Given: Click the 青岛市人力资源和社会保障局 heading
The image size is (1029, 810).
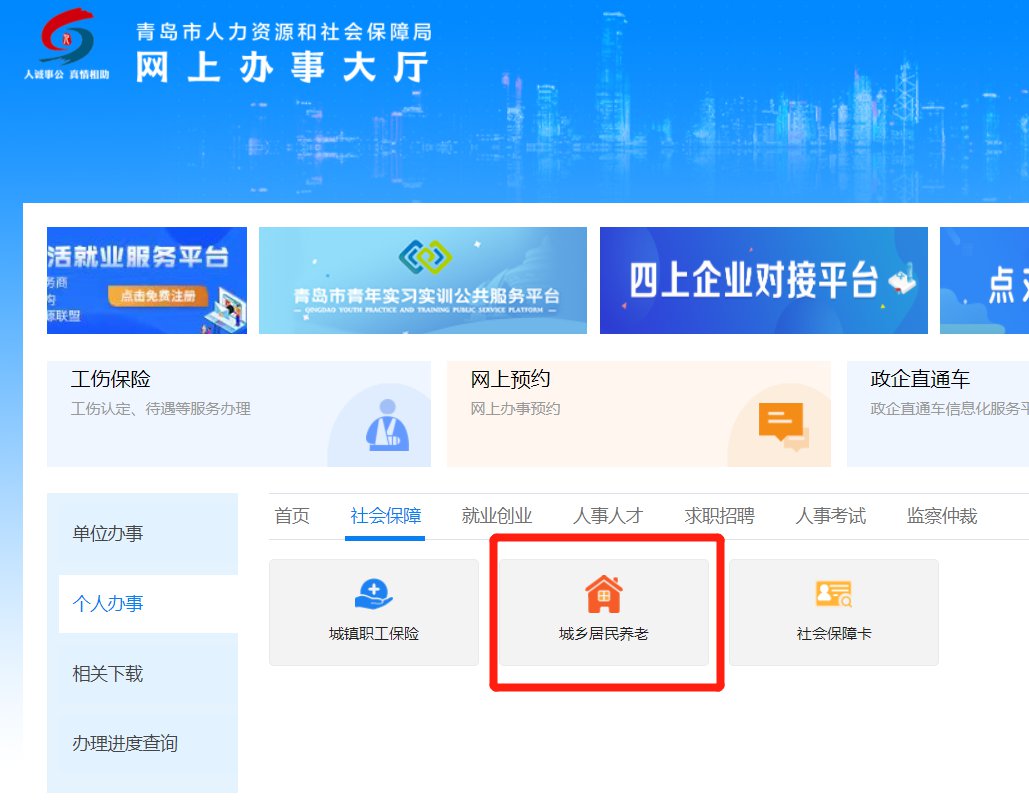Looking at the screenshot, I should pos(284,32).
